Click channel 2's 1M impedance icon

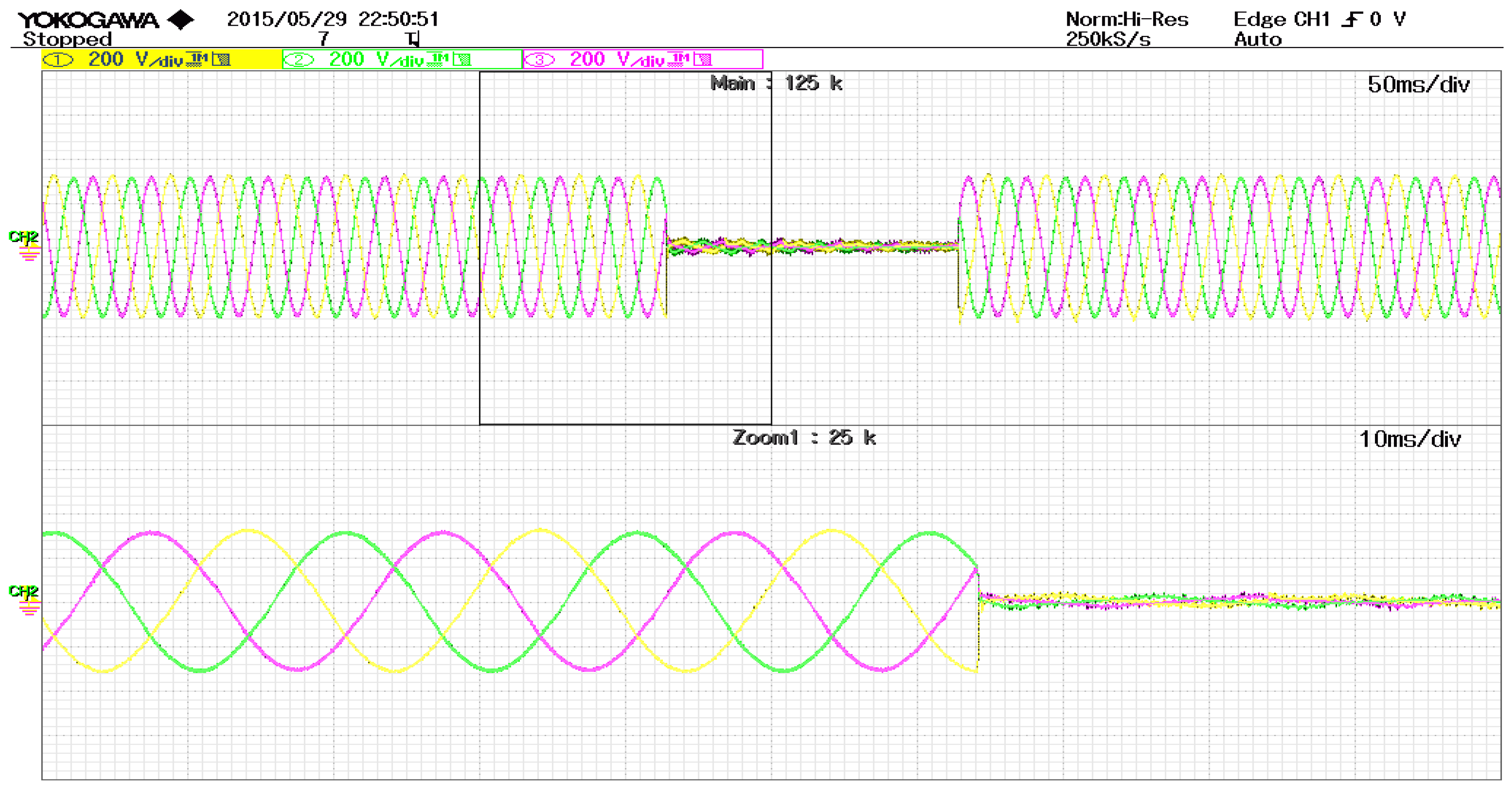(438, 59)
